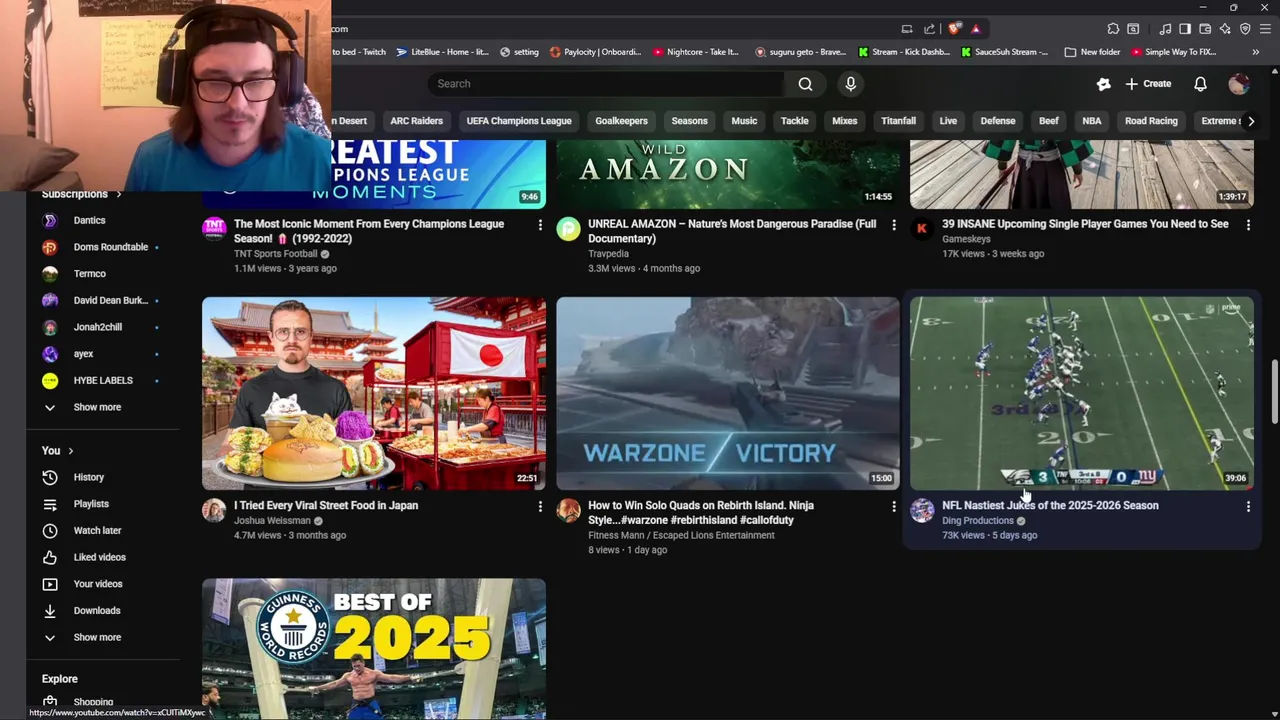The height and width of the screenshot is (720, 1280).
Task: Open TNT Sports Football channel avatar
Action: pos(214,229)
